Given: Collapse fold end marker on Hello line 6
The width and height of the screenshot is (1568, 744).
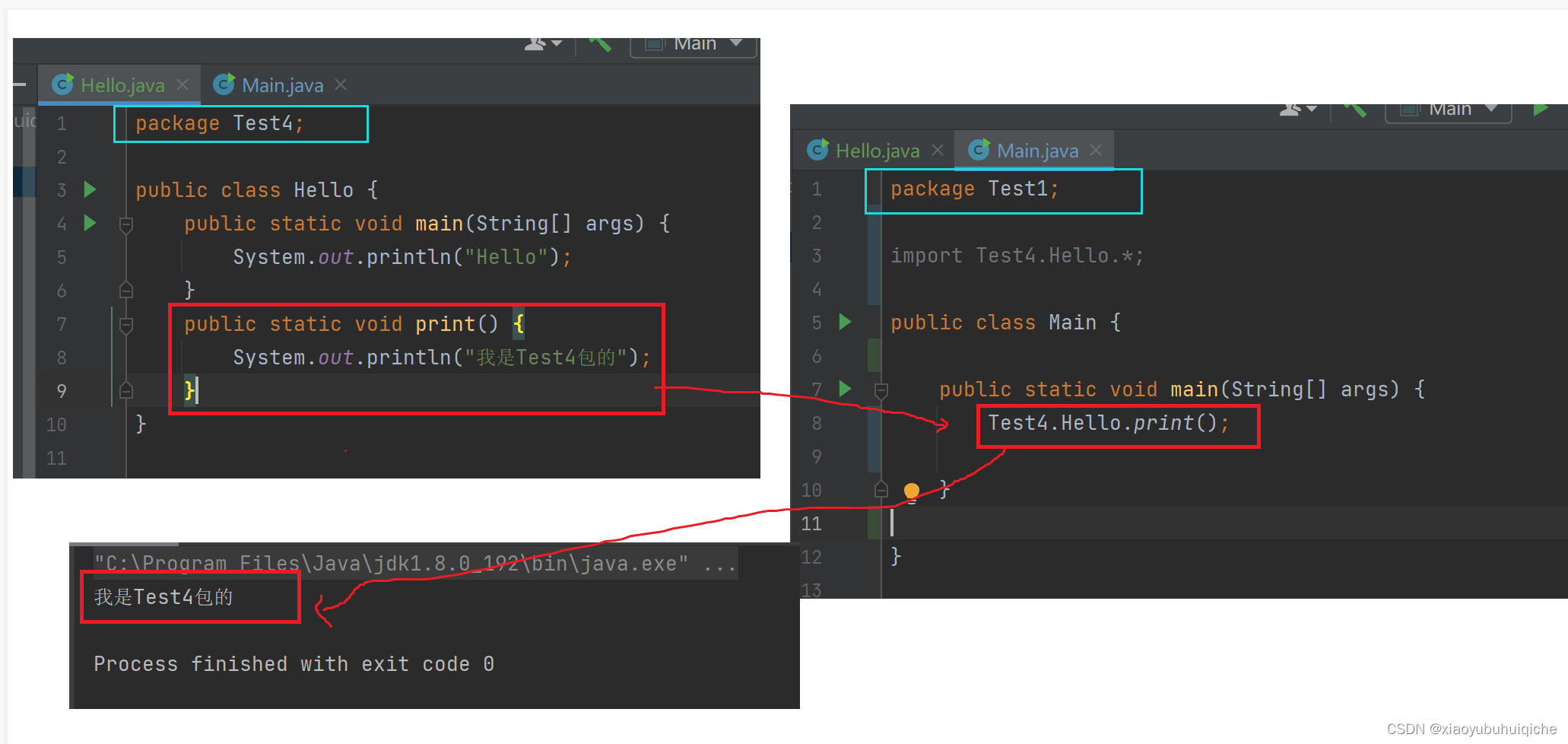Looking at the screenshot, I should 126,290.
